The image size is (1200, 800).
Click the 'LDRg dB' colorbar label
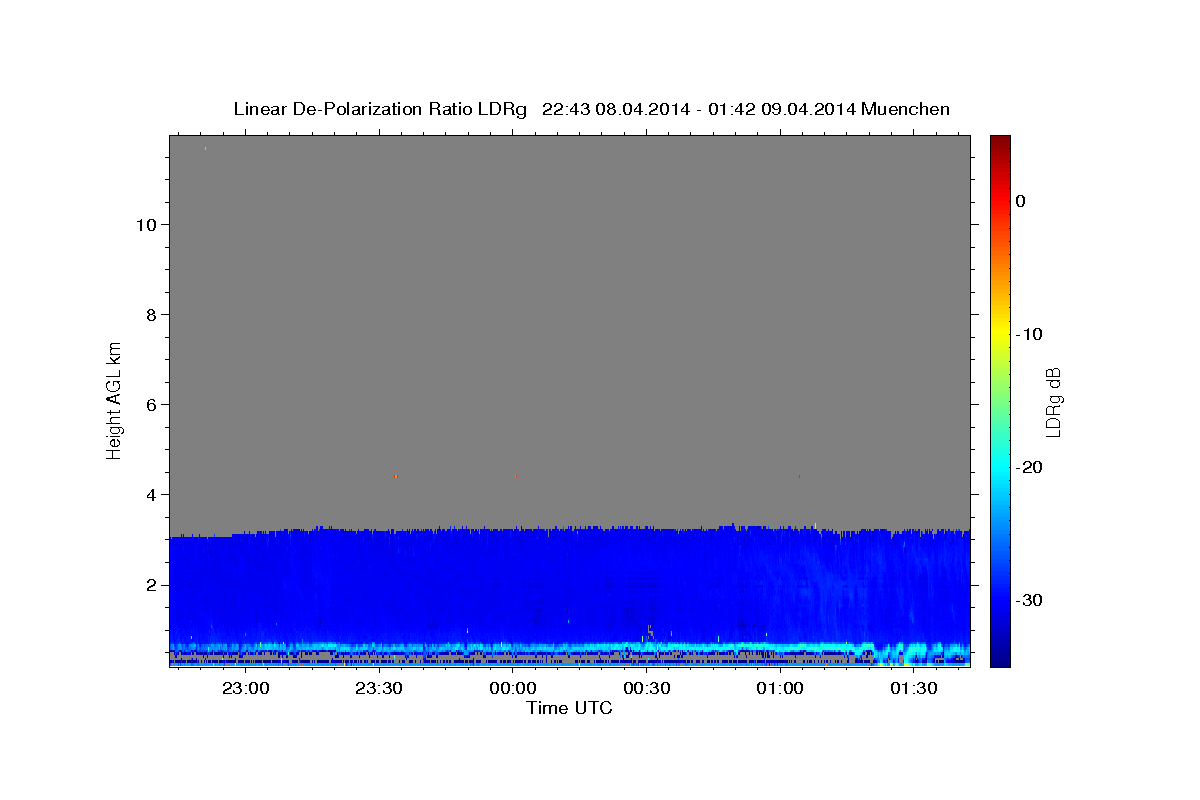(x=1053, y=402)
